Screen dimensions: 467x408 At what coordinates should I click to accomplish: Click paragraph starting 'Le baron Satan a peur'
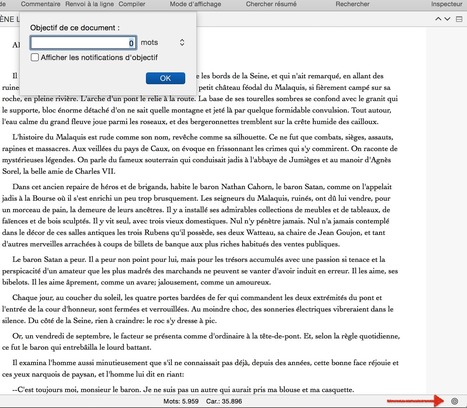200,271
